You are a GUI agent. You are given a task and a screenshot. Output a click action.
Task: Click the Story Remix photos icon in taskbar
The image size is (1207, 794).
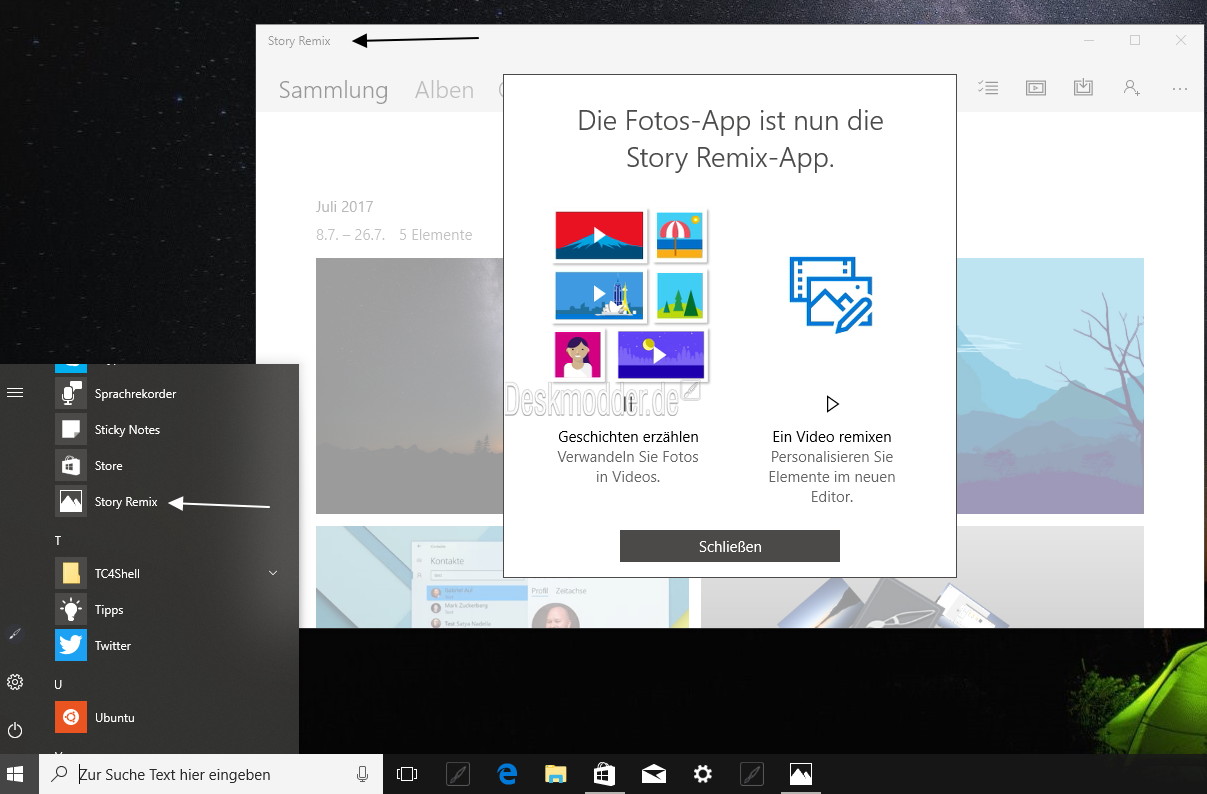click(x=801, y=774)
